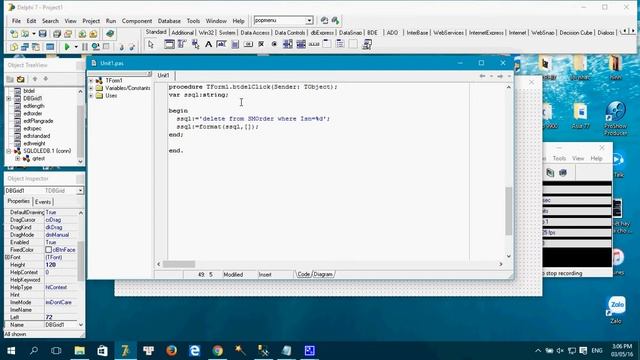This screenshot has width=640, height=360.
Task: Select the ComboBox component in palette
Action: [x=301, y=44]
